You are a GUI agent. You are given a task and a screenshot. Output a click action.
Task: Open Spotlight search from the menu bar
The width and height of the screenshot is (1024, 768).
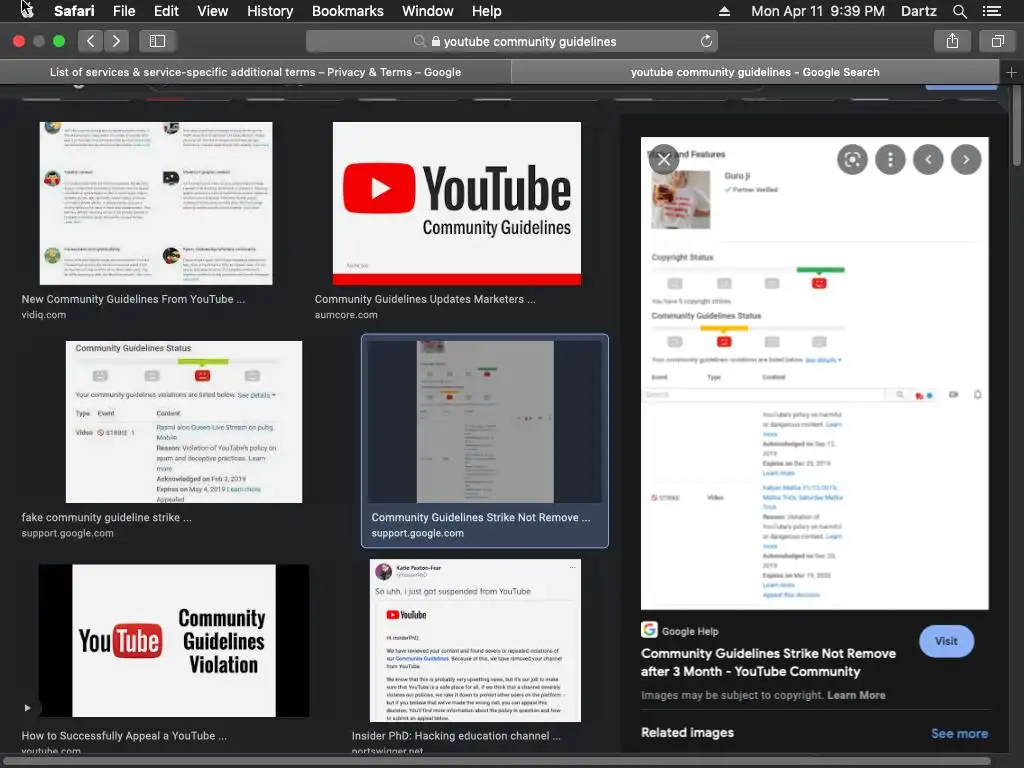coord(959,11)
